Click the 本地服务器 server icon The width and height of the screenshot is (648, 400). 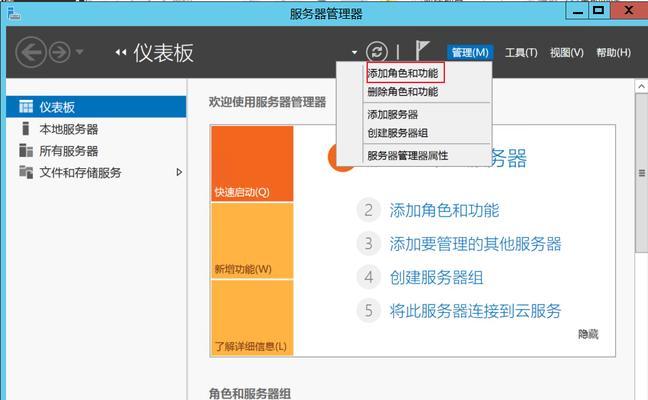point(26,129)
